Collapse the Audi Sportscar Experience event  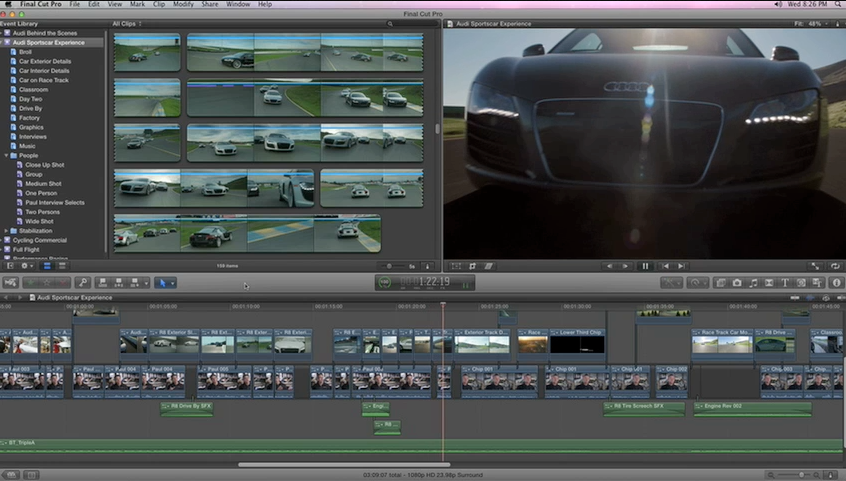pos(2,42)
